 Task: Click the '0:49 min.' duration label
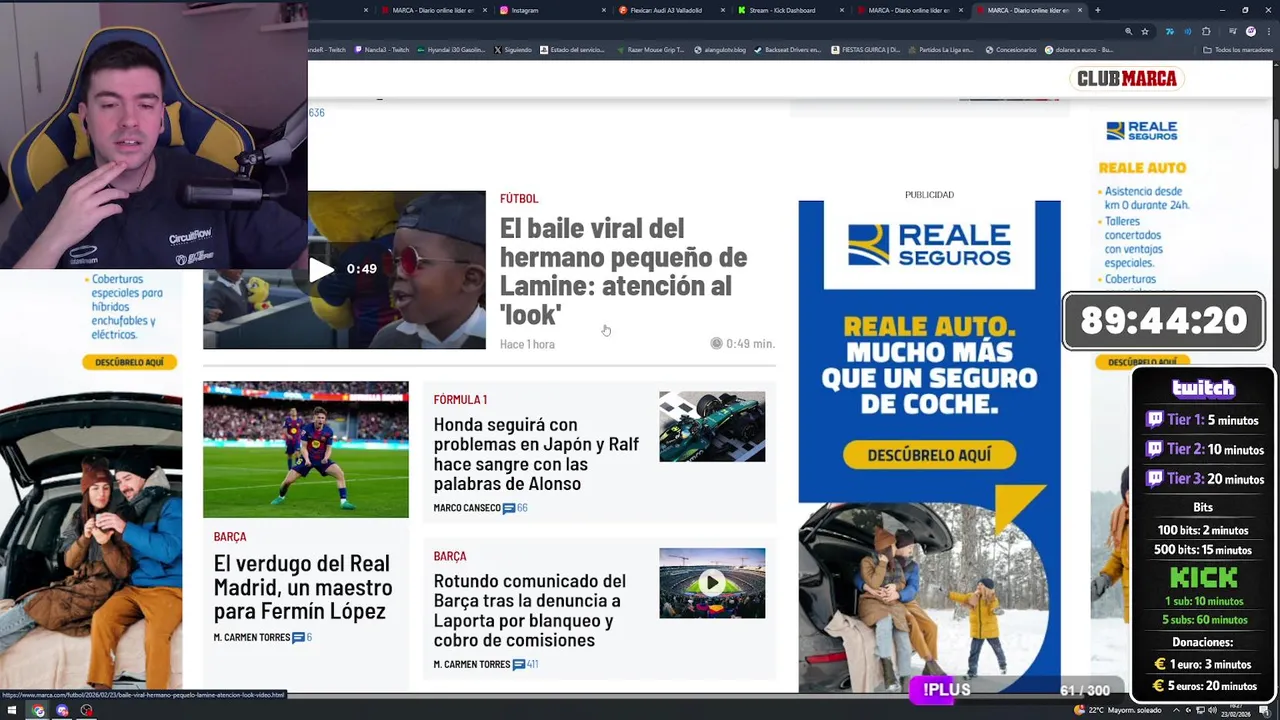[x=742, y=343]
